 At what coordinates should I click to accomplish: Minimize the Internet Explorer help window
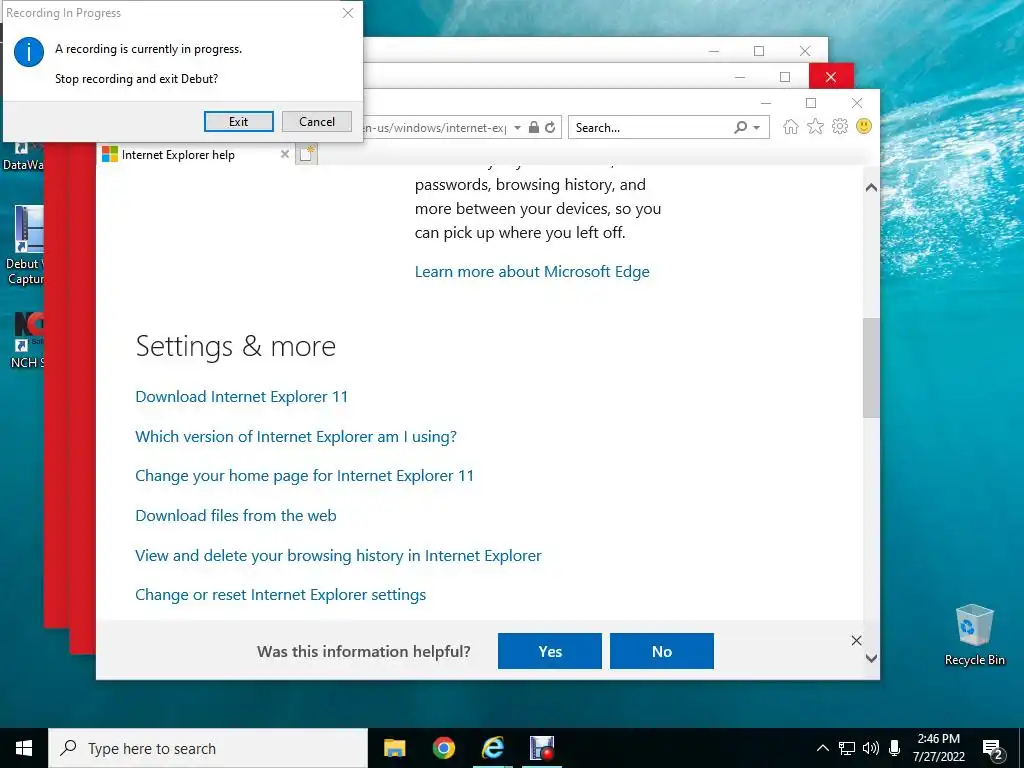(x=766, y=103)
